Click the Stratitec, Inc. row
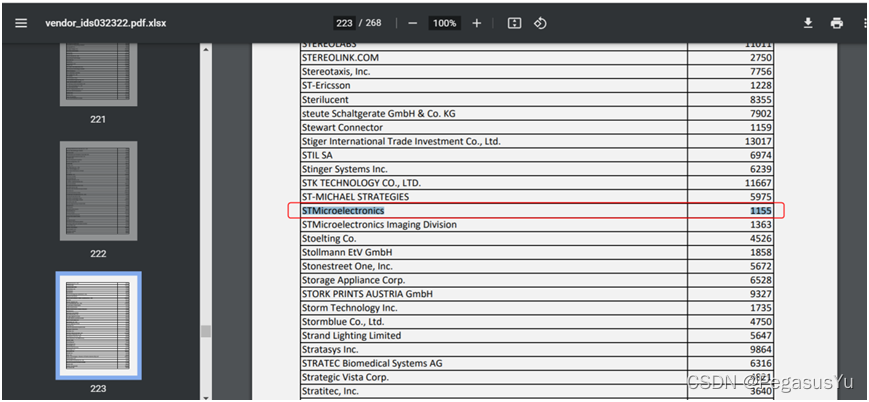This screenshot has width=869, height=402. pos(536,391)
